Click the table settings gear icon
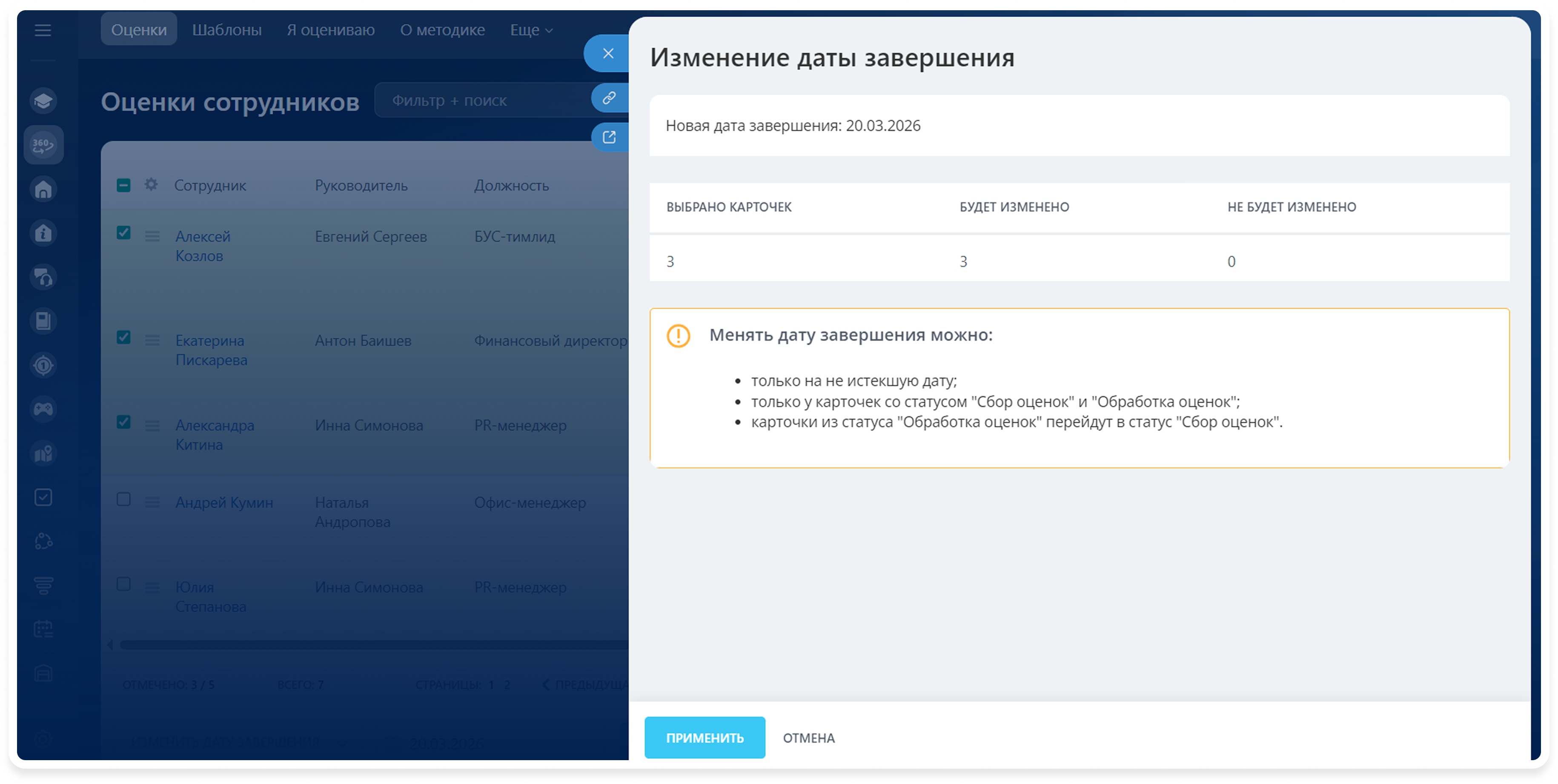This screenshot has width=1558, height=784. click(151, 184)
